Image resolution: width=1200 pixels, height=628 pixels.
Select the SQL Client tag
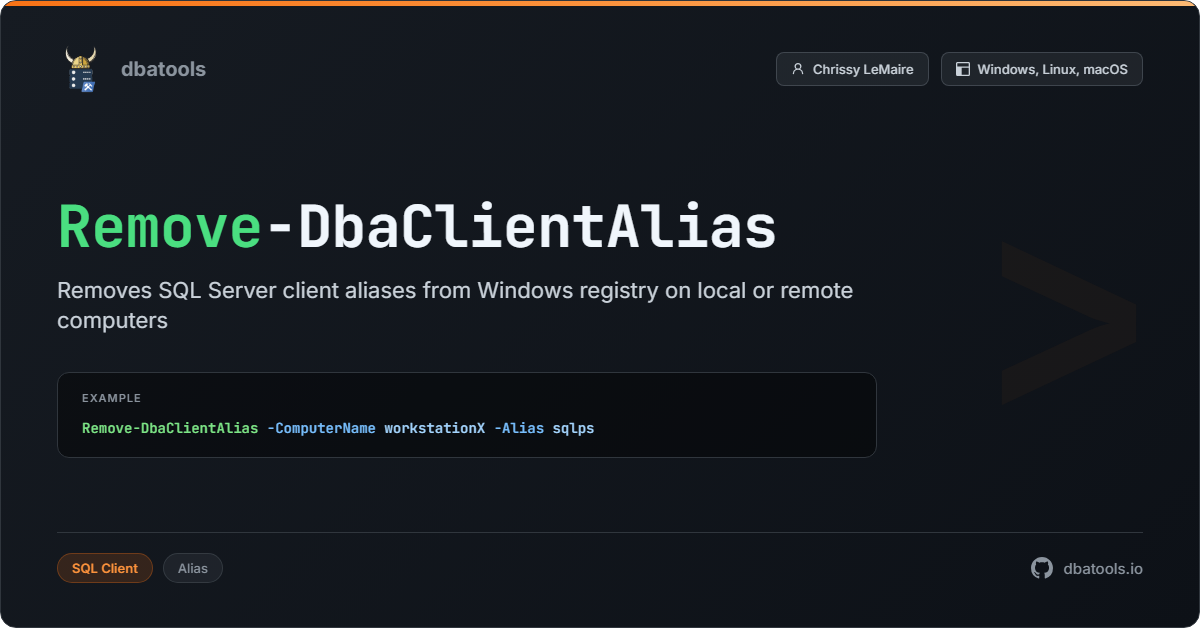pyautogui.click(x=105, y=568)
